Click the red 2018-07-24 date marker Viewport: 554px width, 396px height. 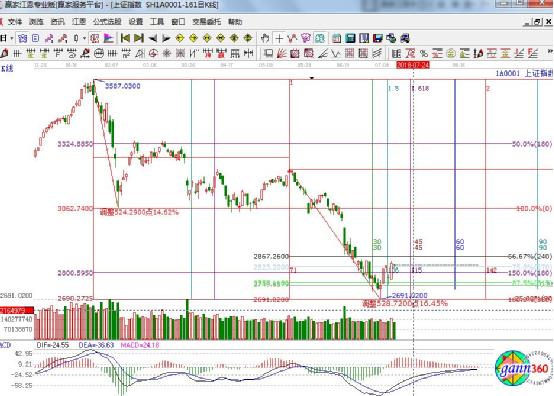[413, 65]
